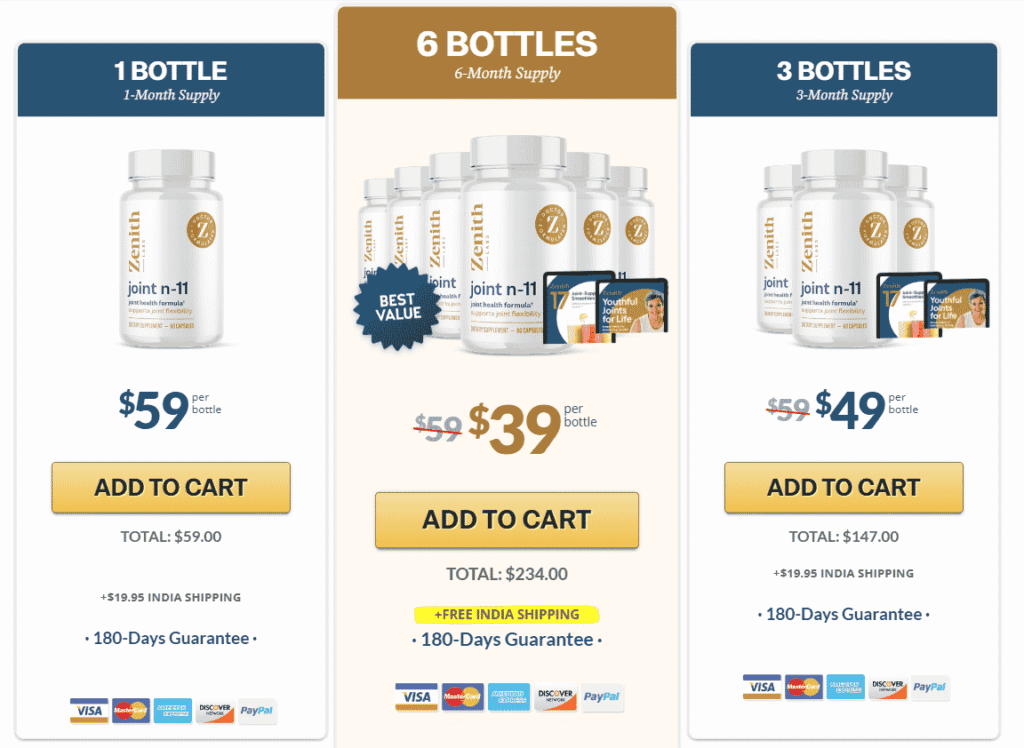
Task: Click the Best Value badge
Action: [x=396, y=306]
